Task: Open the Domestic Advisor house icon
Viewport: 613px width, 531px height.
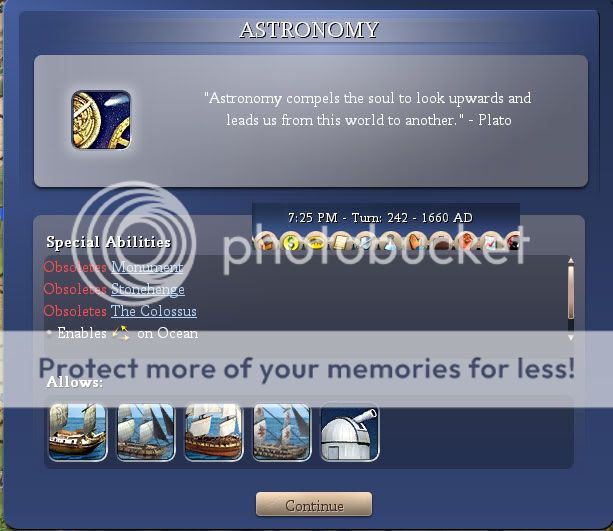Action: pos(266,242)
